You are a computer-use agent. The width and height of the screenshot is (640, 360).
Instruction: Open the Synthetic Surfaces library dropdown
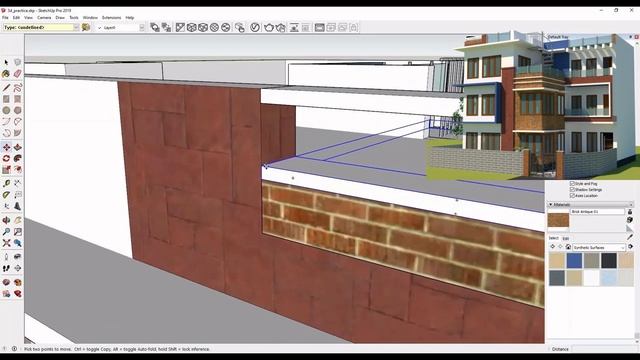pos(599,247)
